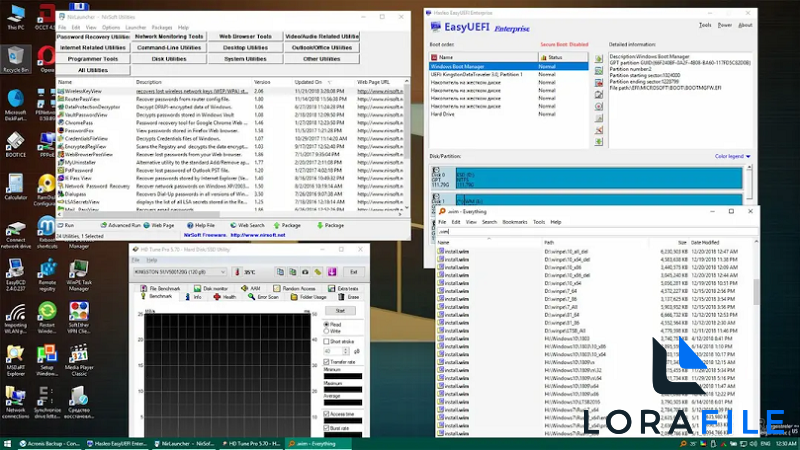Click the Everything search input field
Viewport: 800px width, 450px height.
(x=596, y=232)
